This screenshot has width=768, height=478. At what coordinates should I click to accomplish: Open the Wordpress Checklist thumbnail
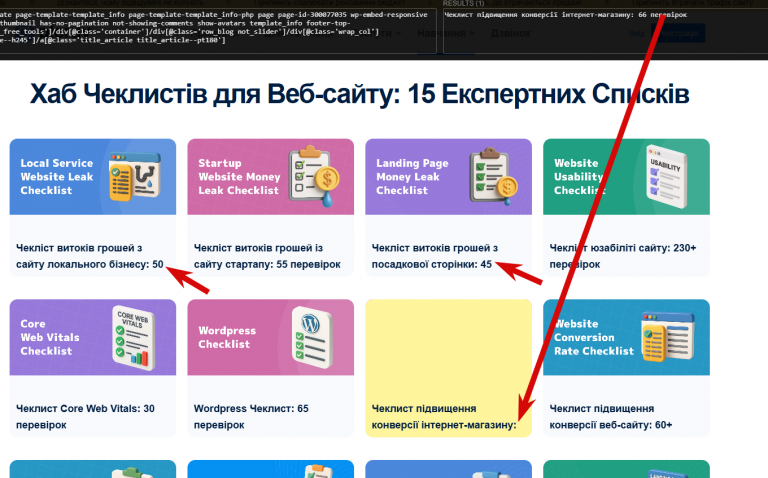pyautogui.click(x=270, y=337)
